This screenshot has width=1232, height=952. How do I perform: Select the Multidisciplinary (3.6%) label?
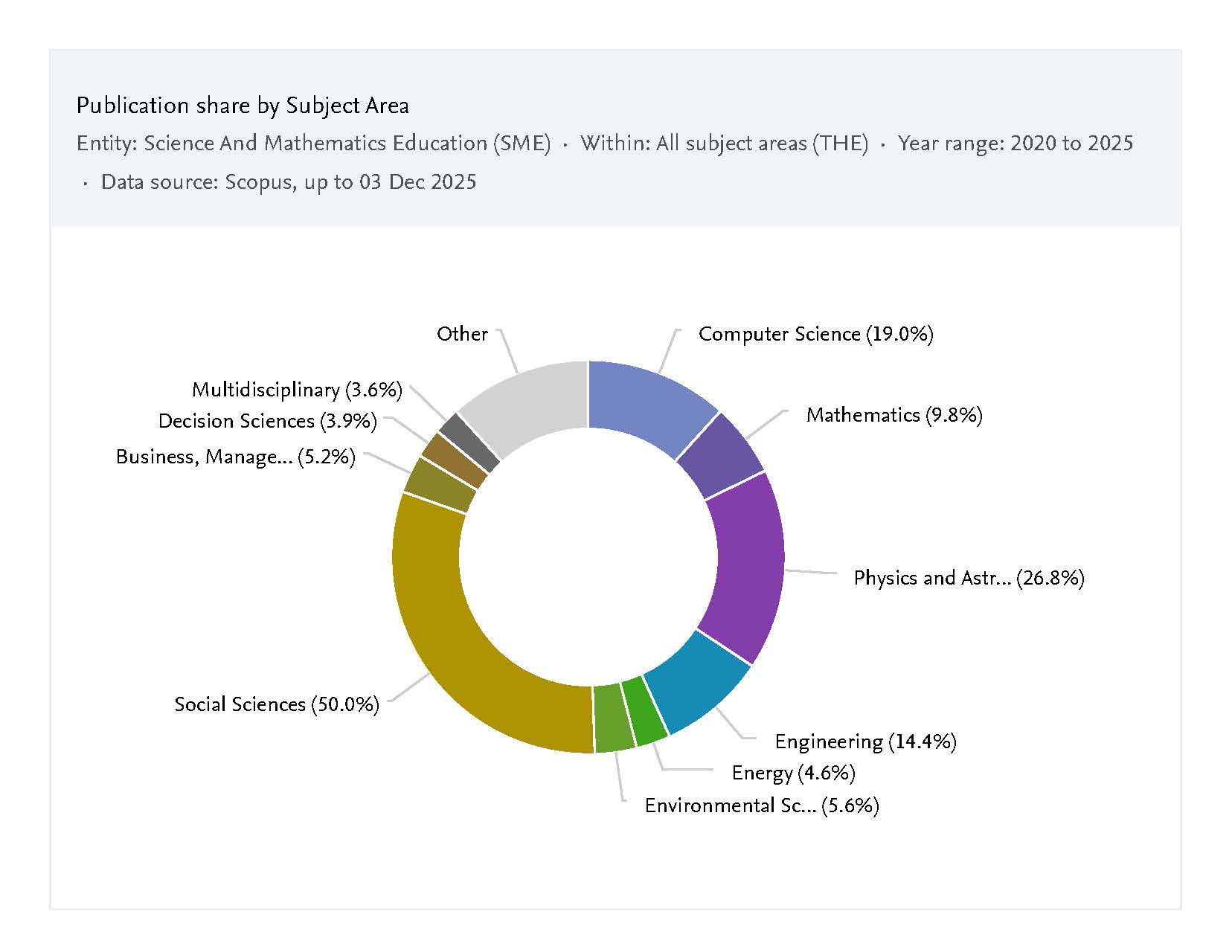[x=297, y=390]
